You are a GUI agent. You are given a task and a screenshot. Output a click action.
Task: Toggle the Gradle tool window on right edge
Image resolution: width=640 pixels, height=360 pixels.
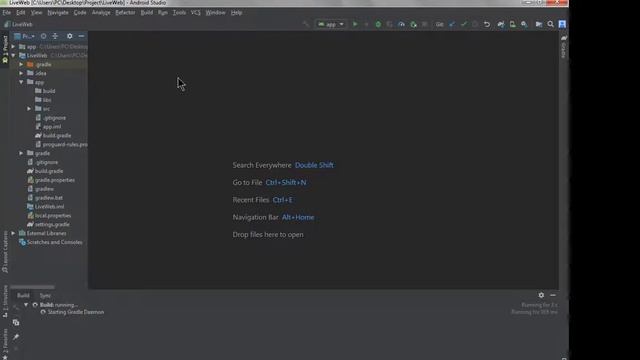point(564,47)
